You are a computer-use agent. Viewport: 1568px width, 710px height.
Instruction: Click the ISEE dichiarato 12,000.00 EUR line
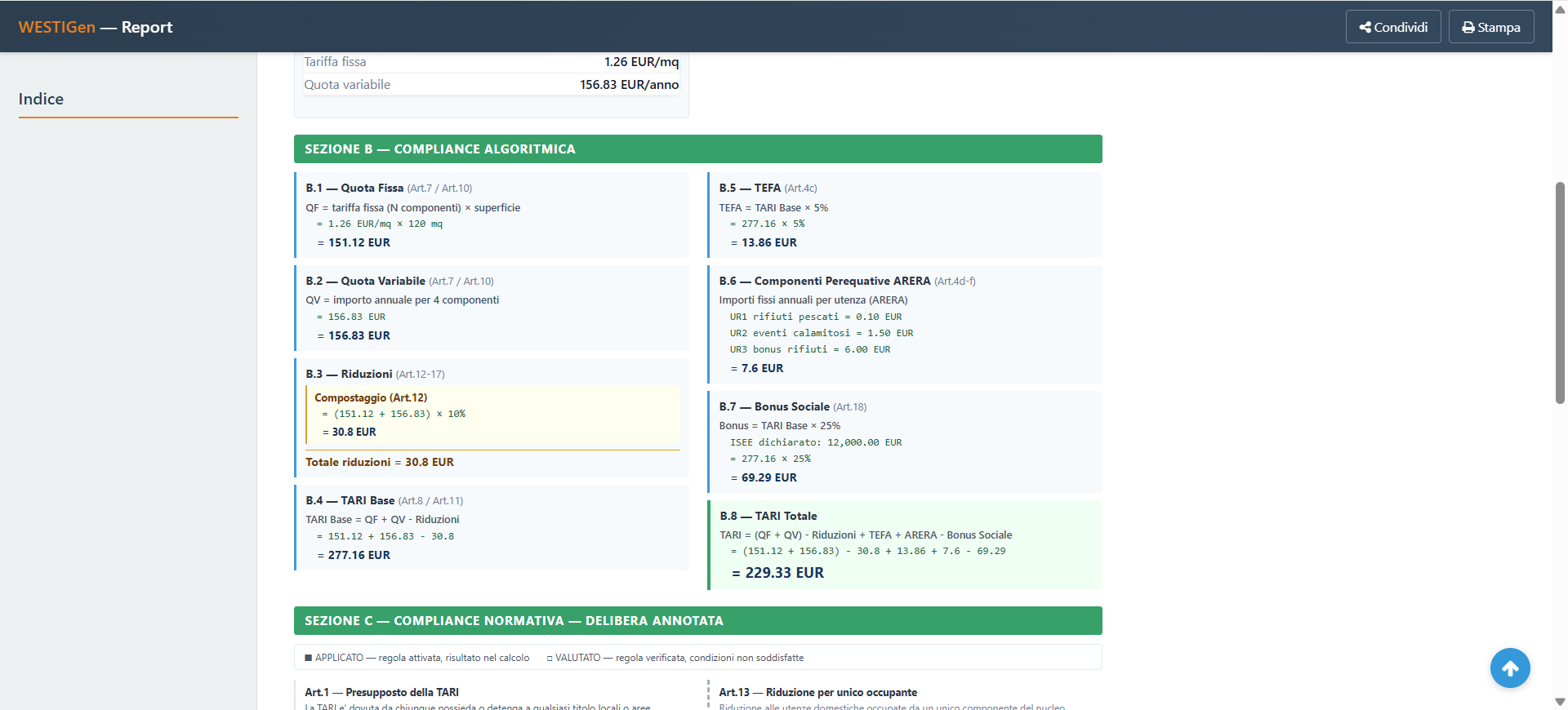tap(816, 442)
